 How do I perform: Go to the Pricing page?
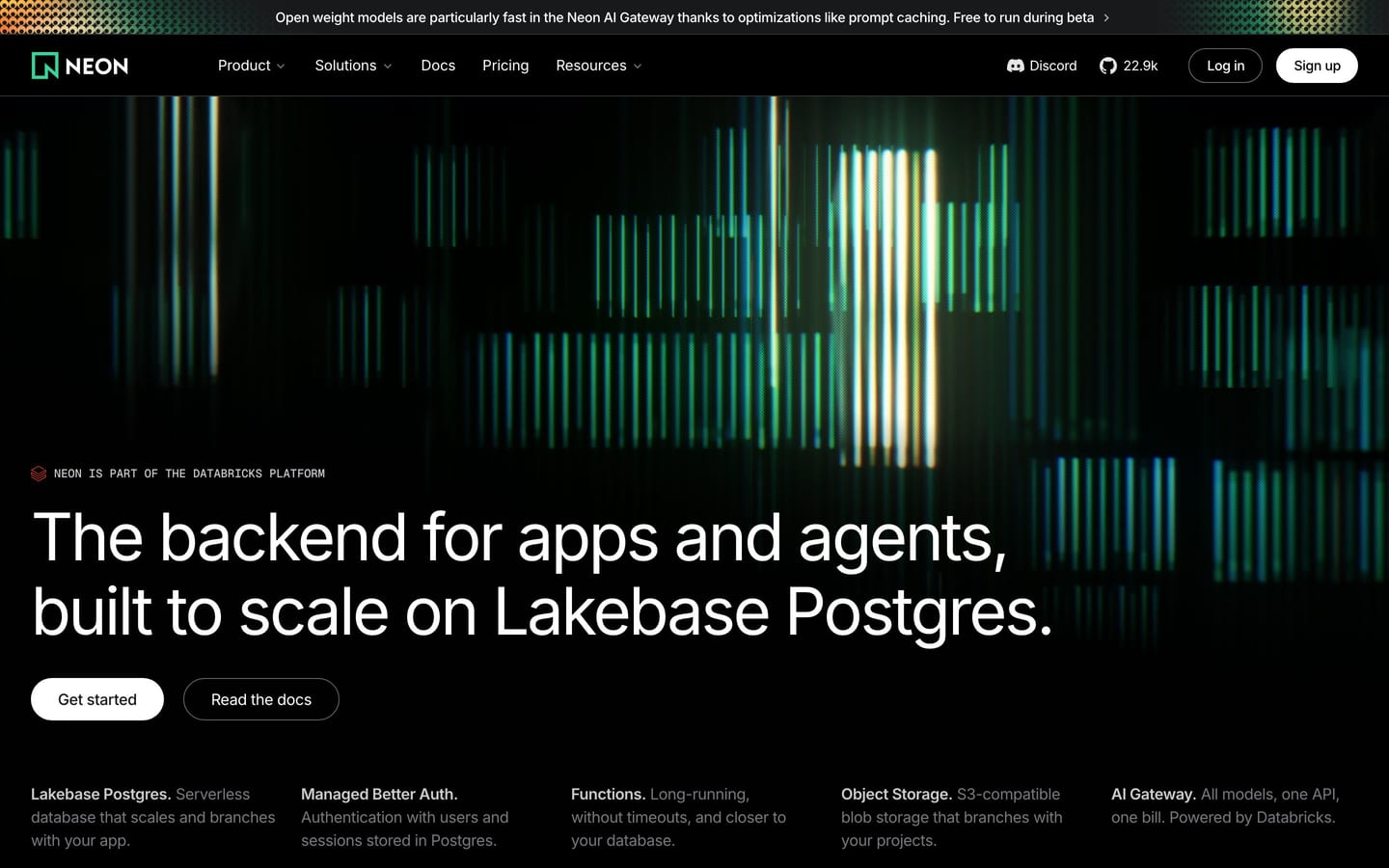point(505,66)
